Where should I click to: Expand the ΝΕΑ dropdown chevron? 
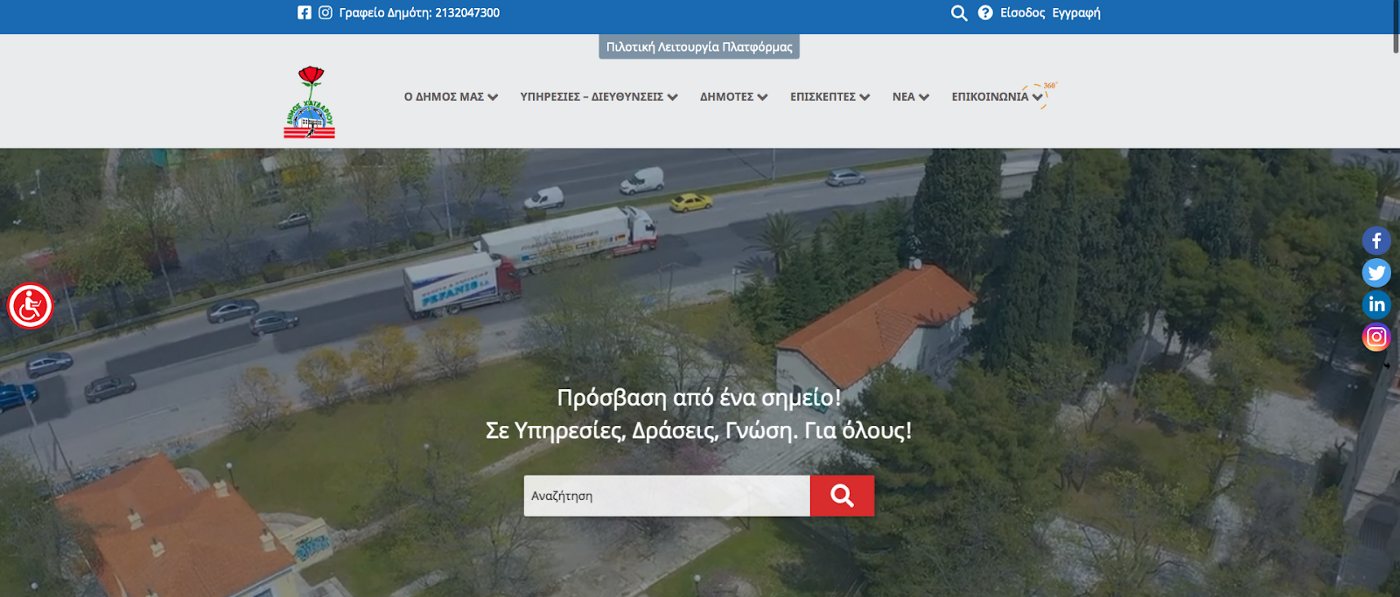click(x=924, y=97)
